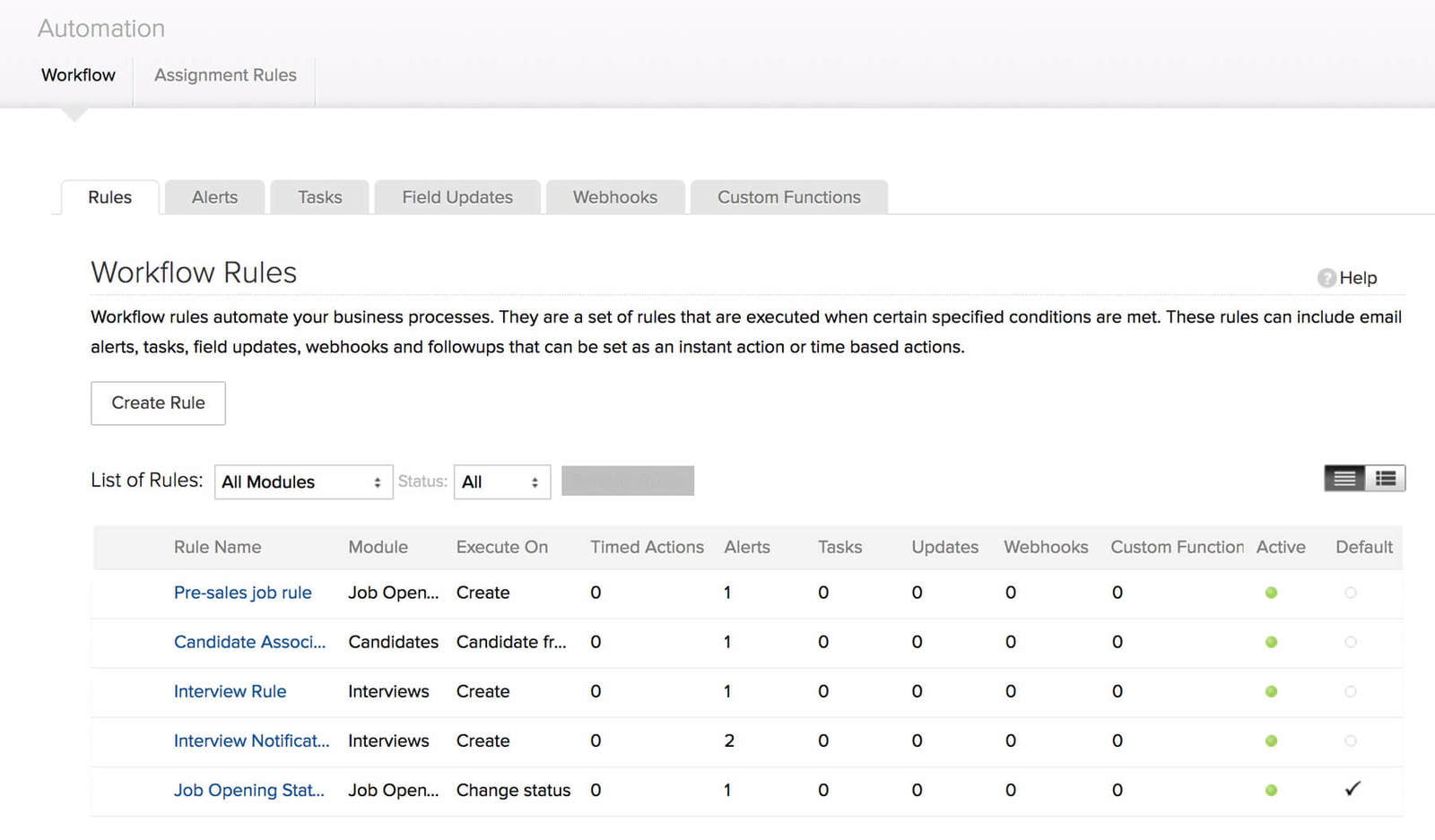Open the All Modules dropdown
1435x840 pixels.
303,482
